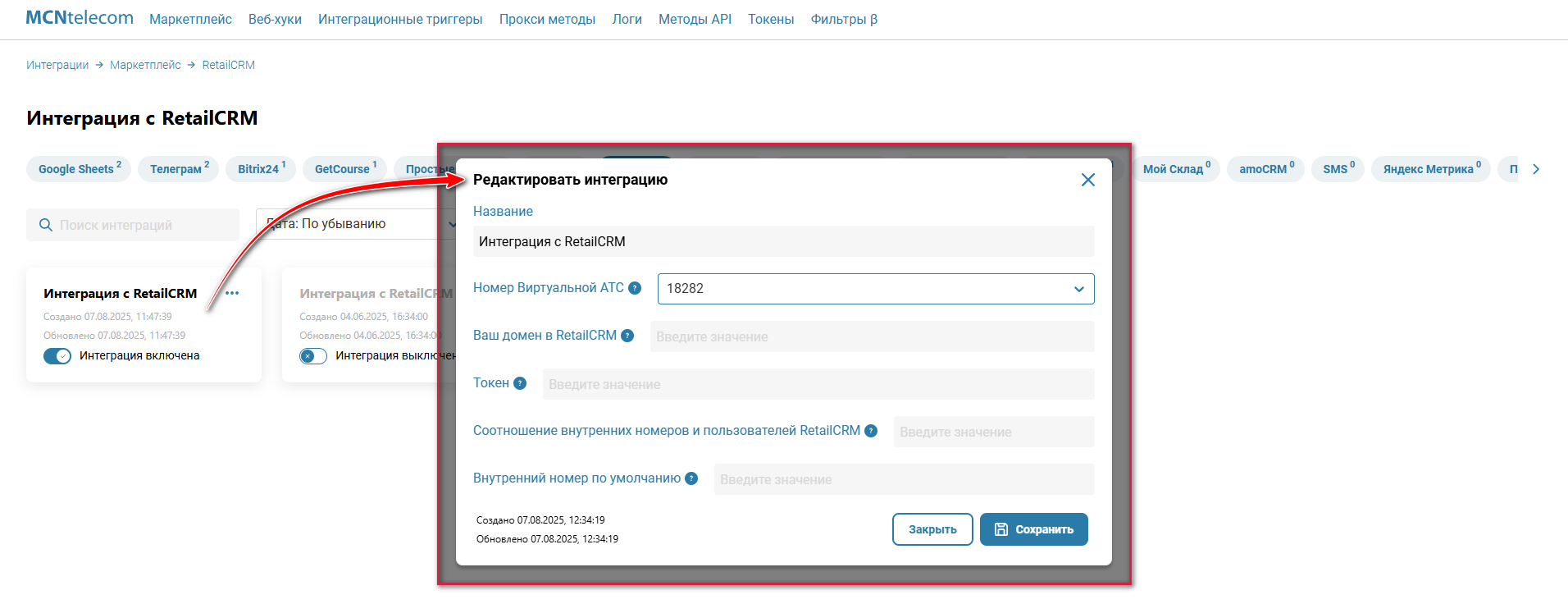Go to Интеграционные триггеры
This screenshot has height=604, width=1568.
[x=400, y=19]
